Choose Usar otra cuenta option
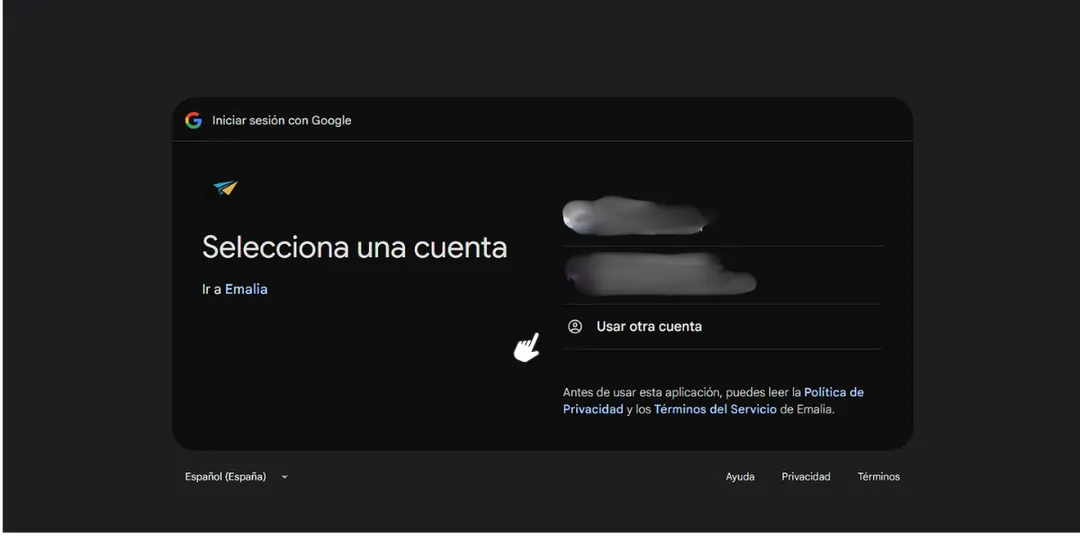Viewport: 1080px width, 540px height. 723,326
